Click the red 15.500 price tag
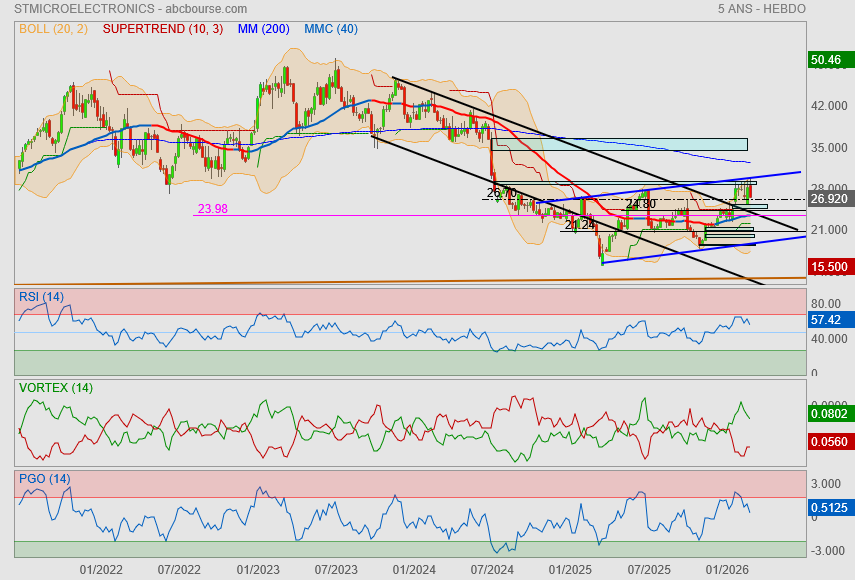The height and width of the screenshot is (580, 855). coord(828,267)
